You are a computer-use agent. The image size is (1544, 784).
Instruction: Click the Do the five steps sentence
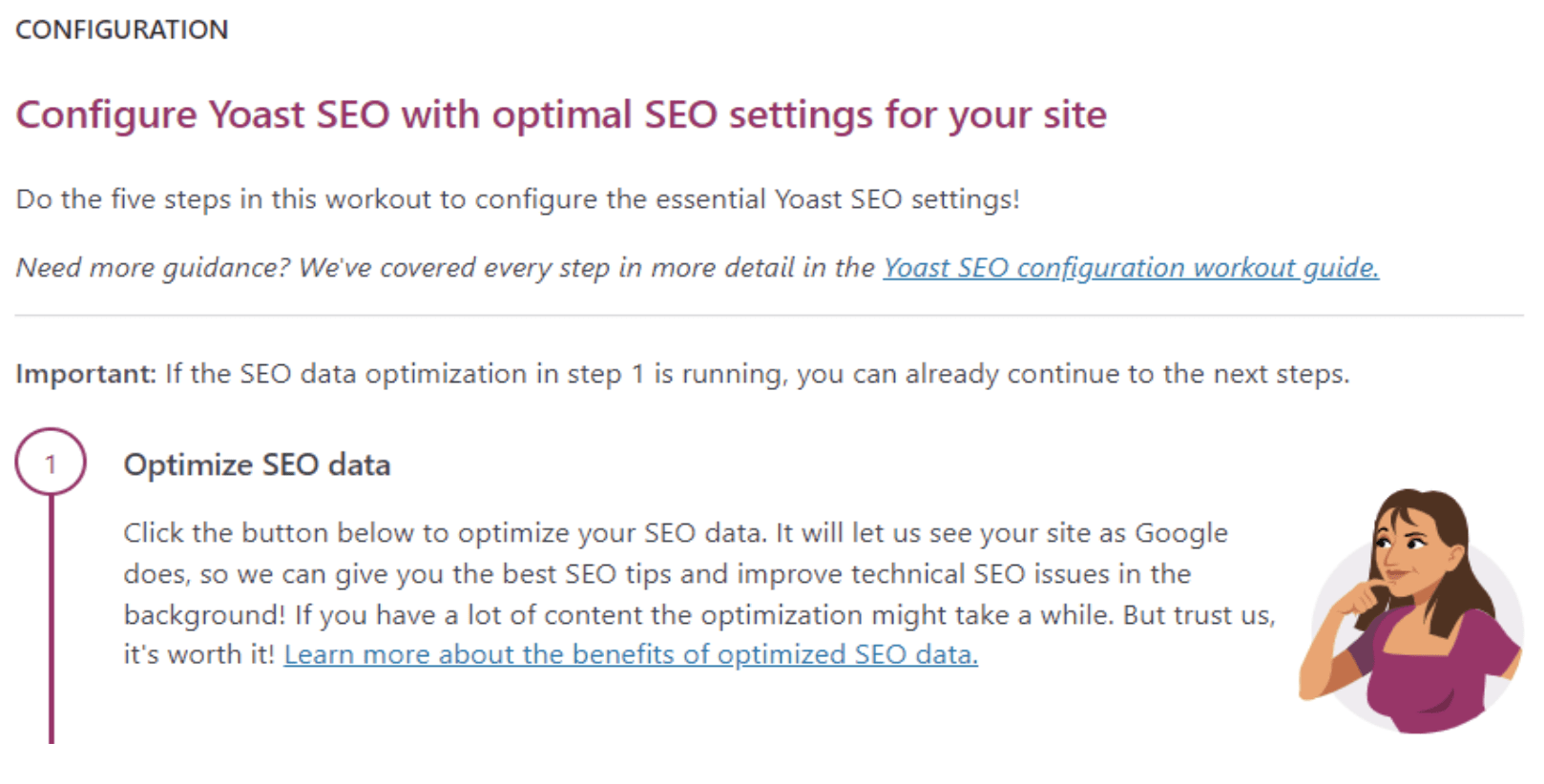tap(518, 199)
